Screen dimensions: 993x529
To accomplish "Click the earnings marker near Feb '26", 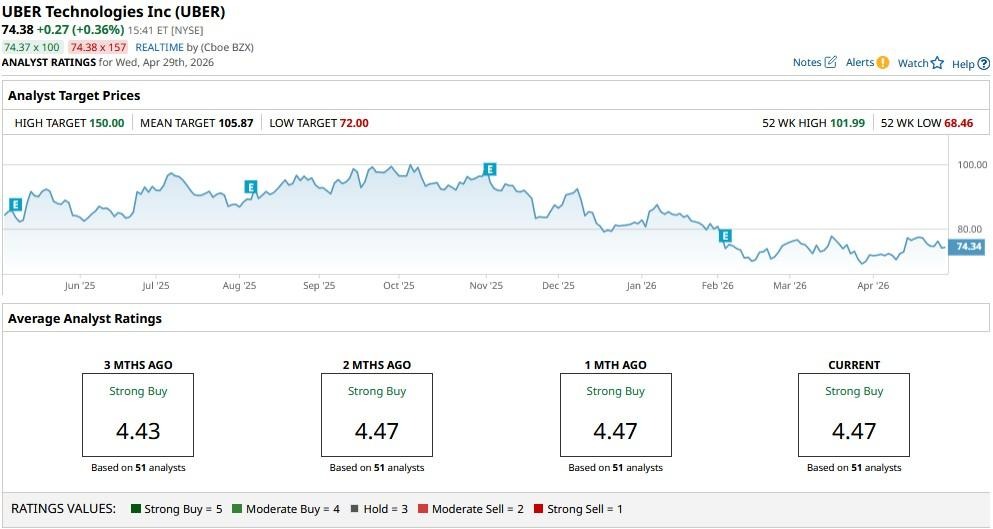I will tap(725, 236).
